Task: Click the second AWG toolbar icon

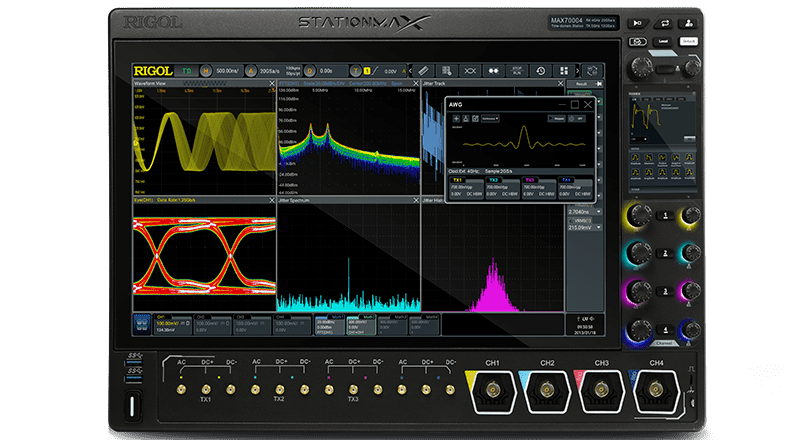Action: pos(465,119)
